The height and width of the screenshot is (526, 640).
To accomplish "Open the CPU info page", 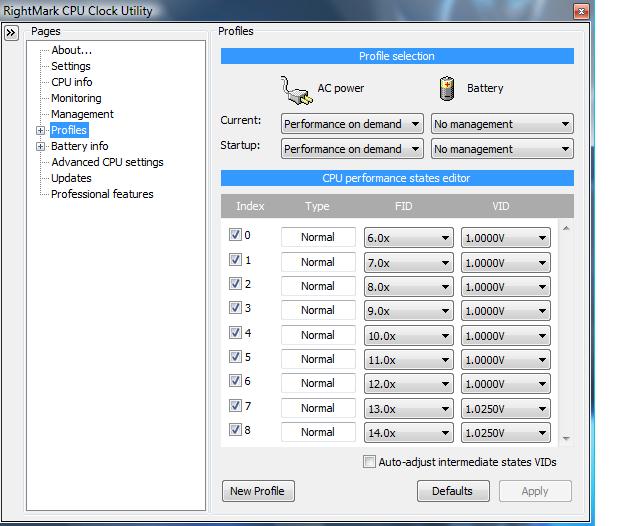I will coord(71,82).
